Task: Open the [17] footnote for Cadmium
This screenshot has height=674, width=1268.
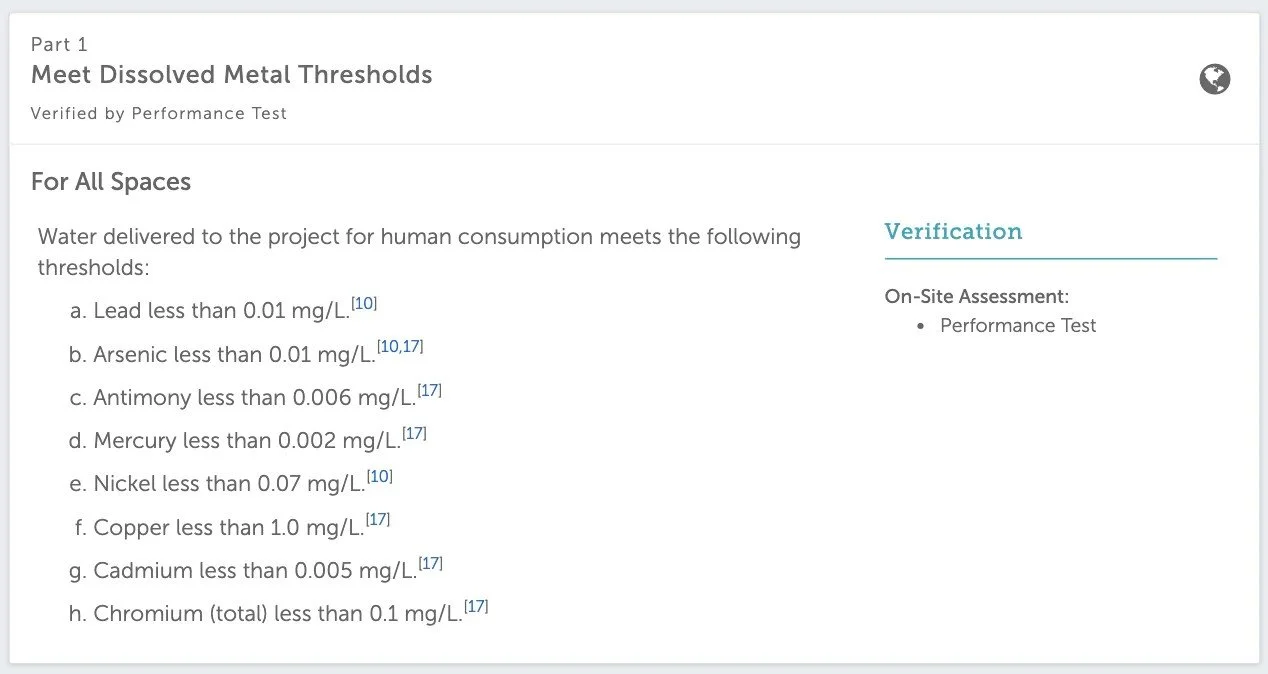Action: [430, 564]
